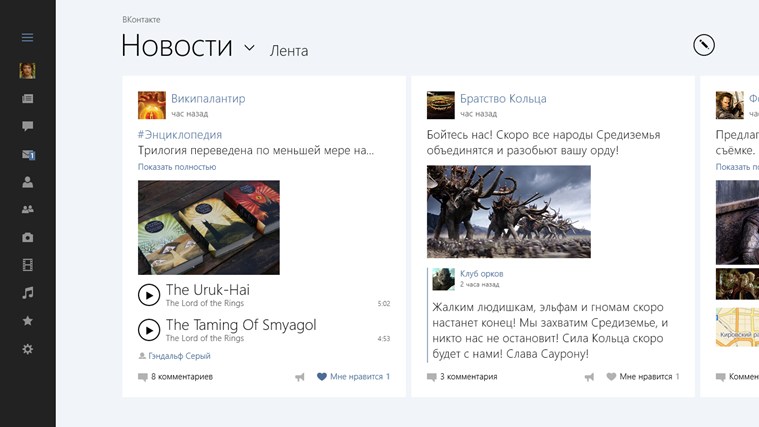Open the user profile avatar in sidebar
The width and height of the screenshot is (759, 427).
point(28,71)
